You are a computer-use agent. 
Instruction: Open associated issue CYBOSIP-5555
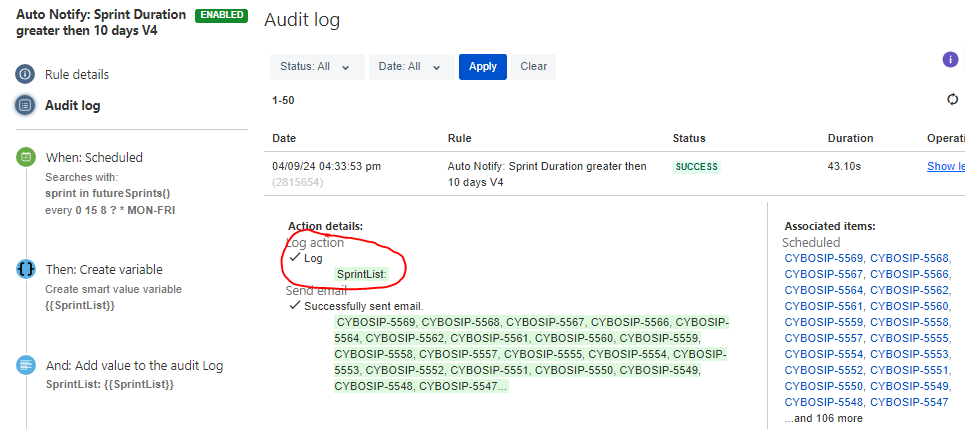(x=910, y=338)
